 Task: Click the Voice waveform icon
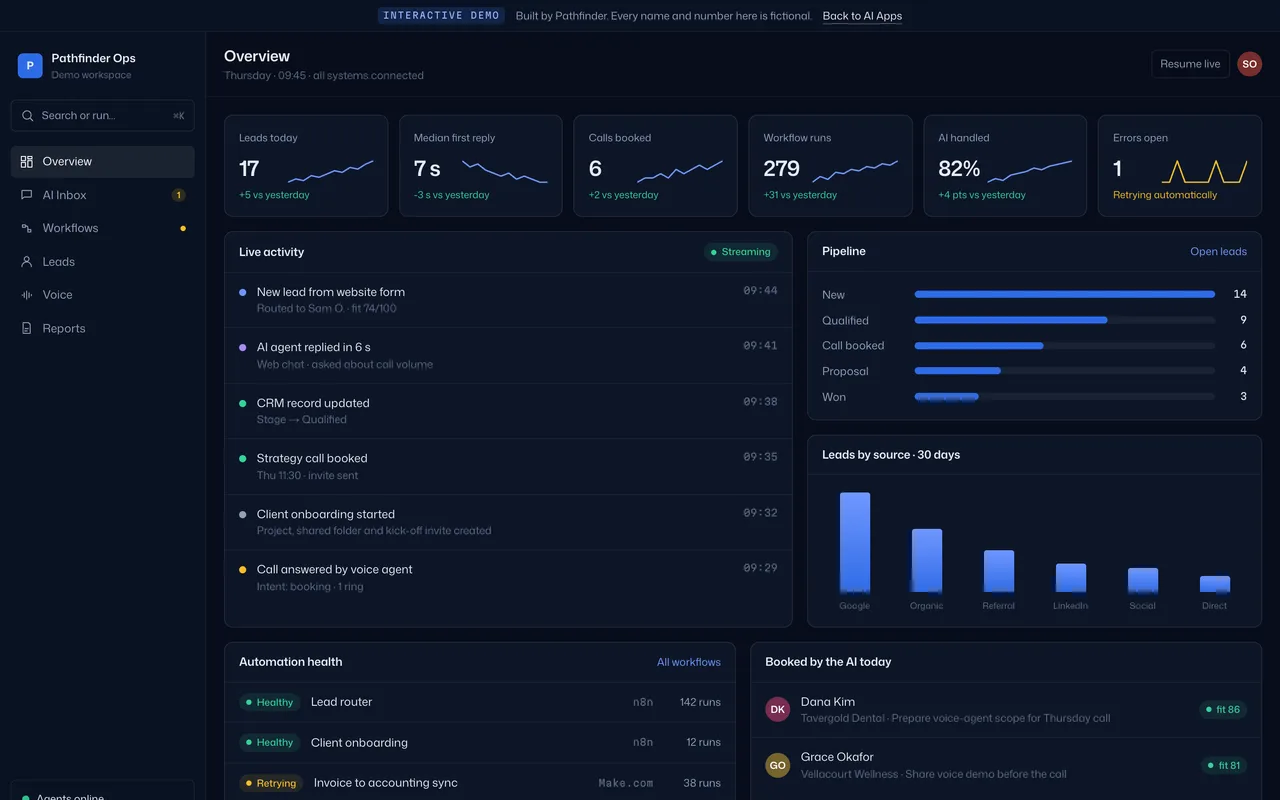click(x=27, y=295)
